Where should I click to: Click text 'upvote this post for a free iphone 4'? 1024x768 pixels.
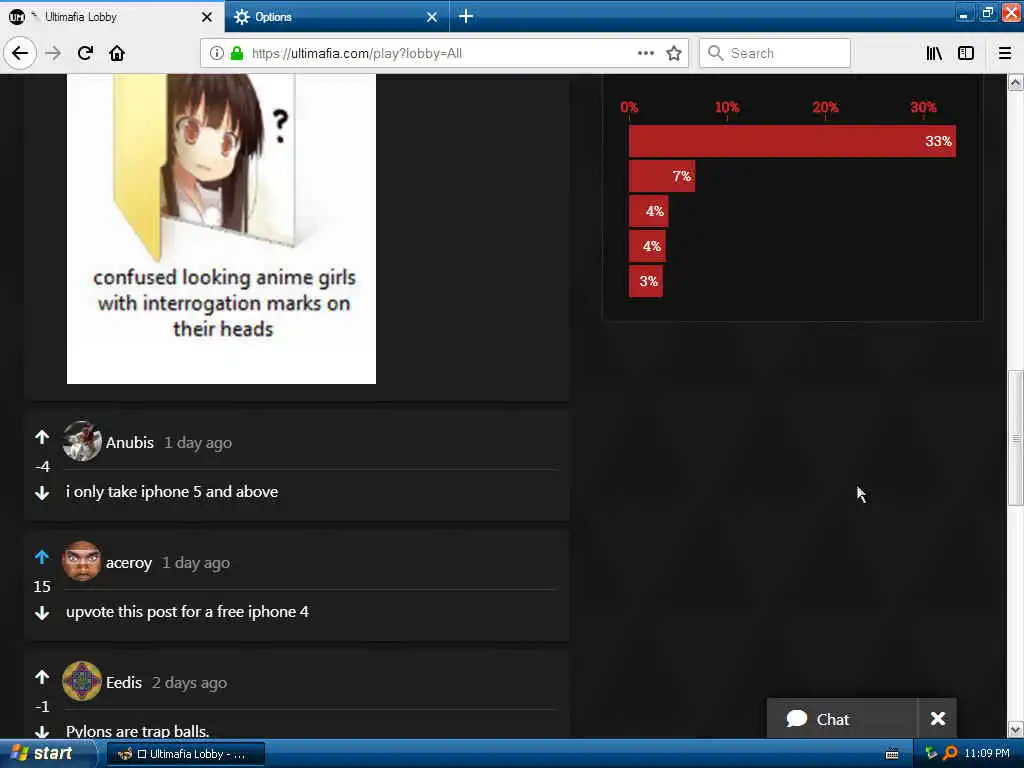coord(187,612)
